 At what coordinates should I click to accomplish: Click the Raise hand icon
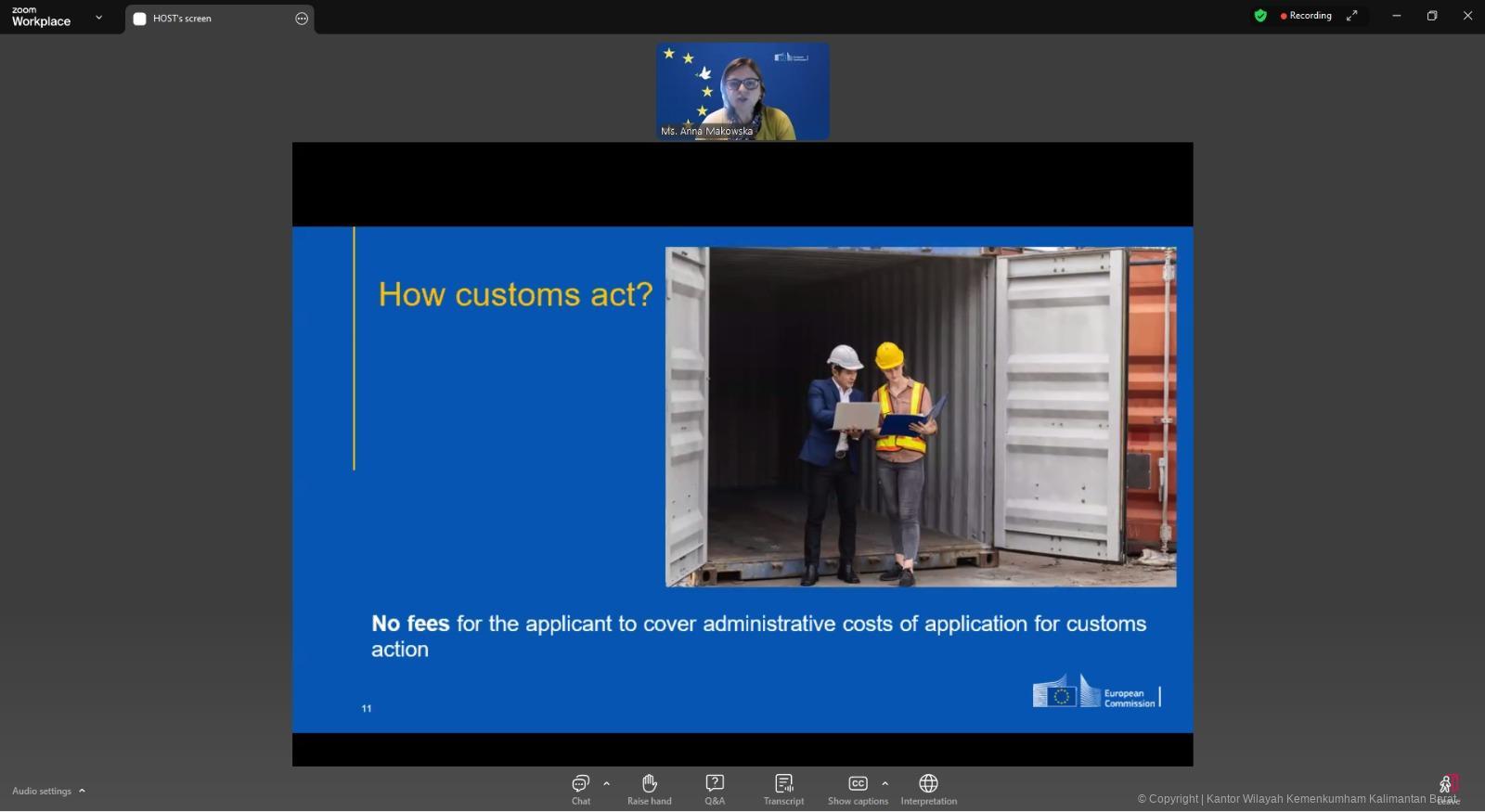(649, 789)
